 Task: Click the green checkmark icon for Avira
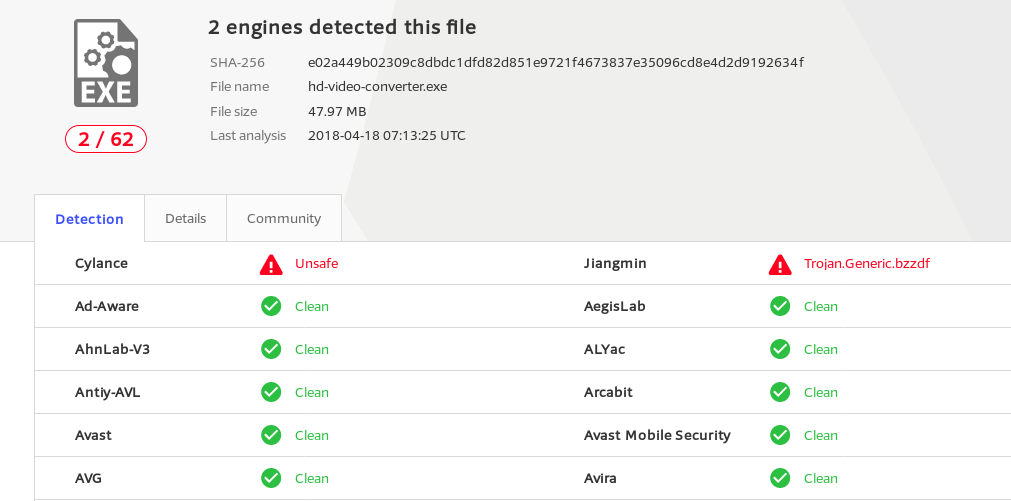point(780,478)
